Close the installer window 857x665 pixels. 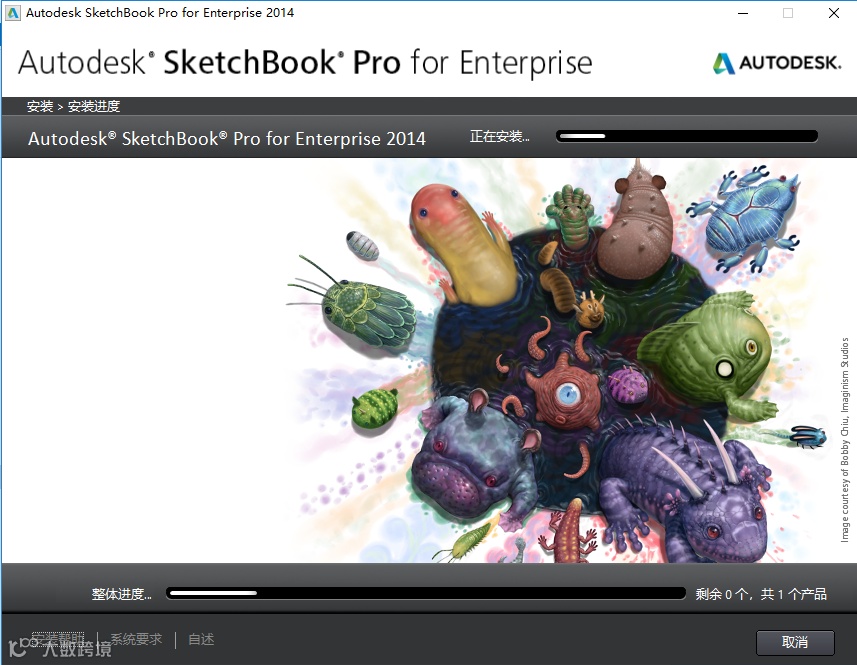tap(833, 13)
